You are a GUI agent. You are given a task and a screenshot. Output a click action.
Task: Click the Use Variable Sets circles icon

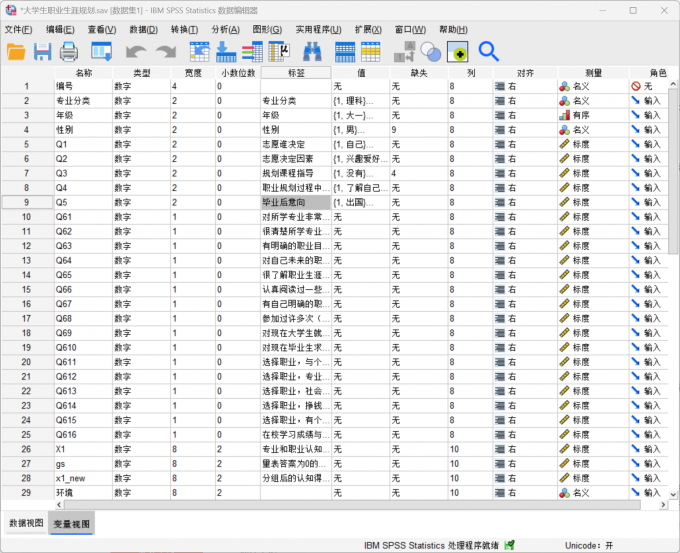431,51
